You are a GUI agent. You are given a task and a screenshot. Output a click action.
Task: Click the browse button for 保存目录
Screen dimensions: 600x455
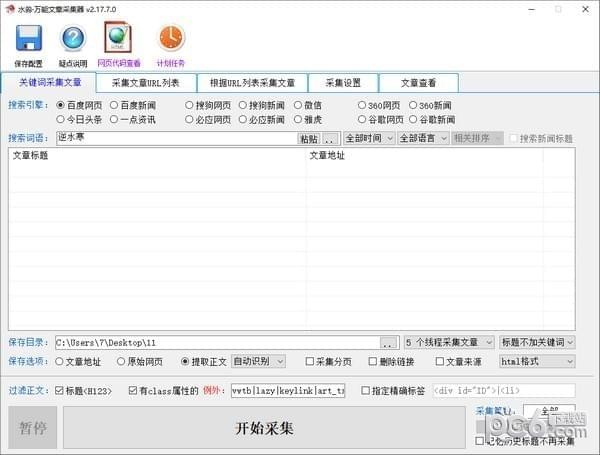click(387, 343)
